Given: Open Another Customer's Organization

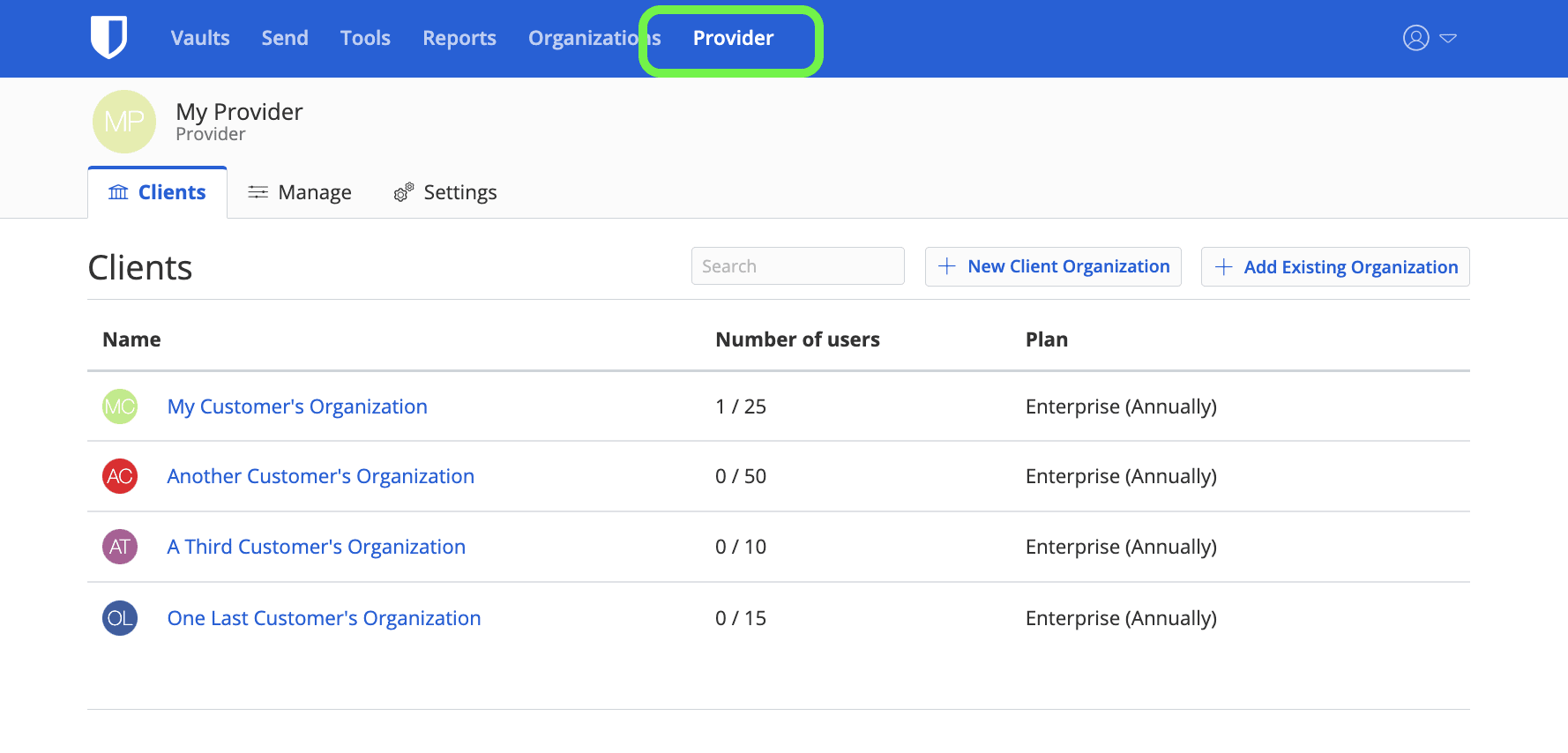Looking at the screenshot, I should tap(321, 476).
